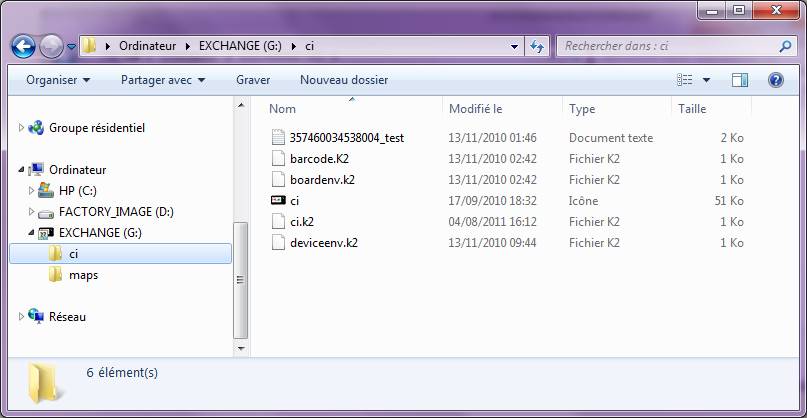This screenshot has height=418, width=807.
Task: Expand the HP (C:) drive node
Action: click(31, 190)
